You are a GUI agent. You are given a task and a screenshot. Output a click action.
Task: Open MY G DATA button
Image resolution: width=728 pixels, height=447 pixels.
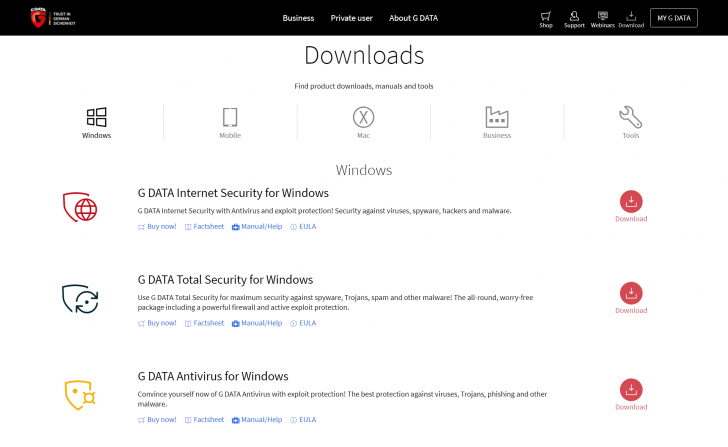(x=674, y=18)
